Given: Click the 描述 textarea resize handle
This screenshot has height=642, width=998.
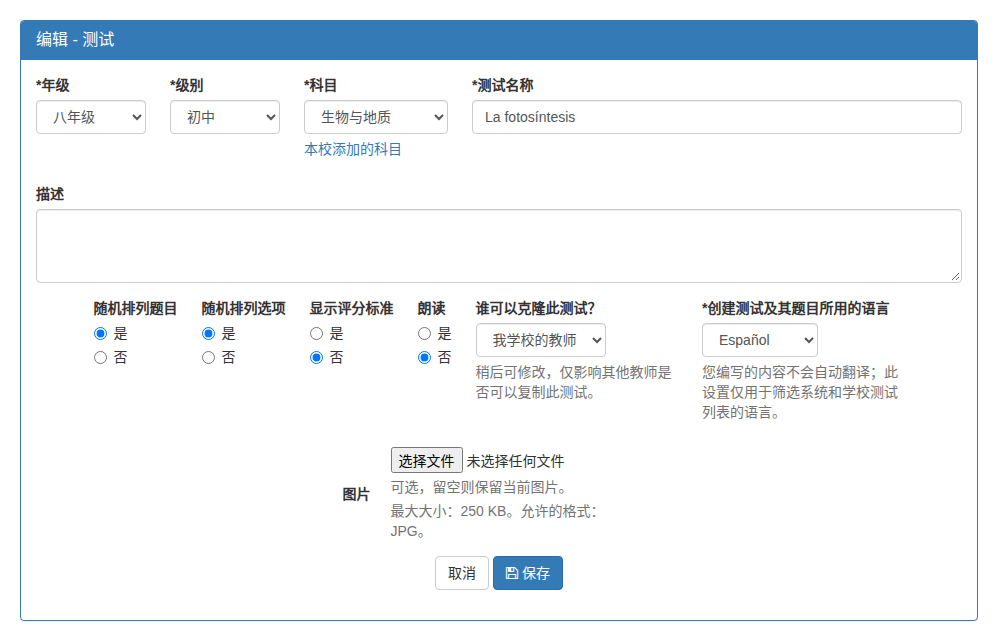Looking at the screenshot, I should (955, 276).
